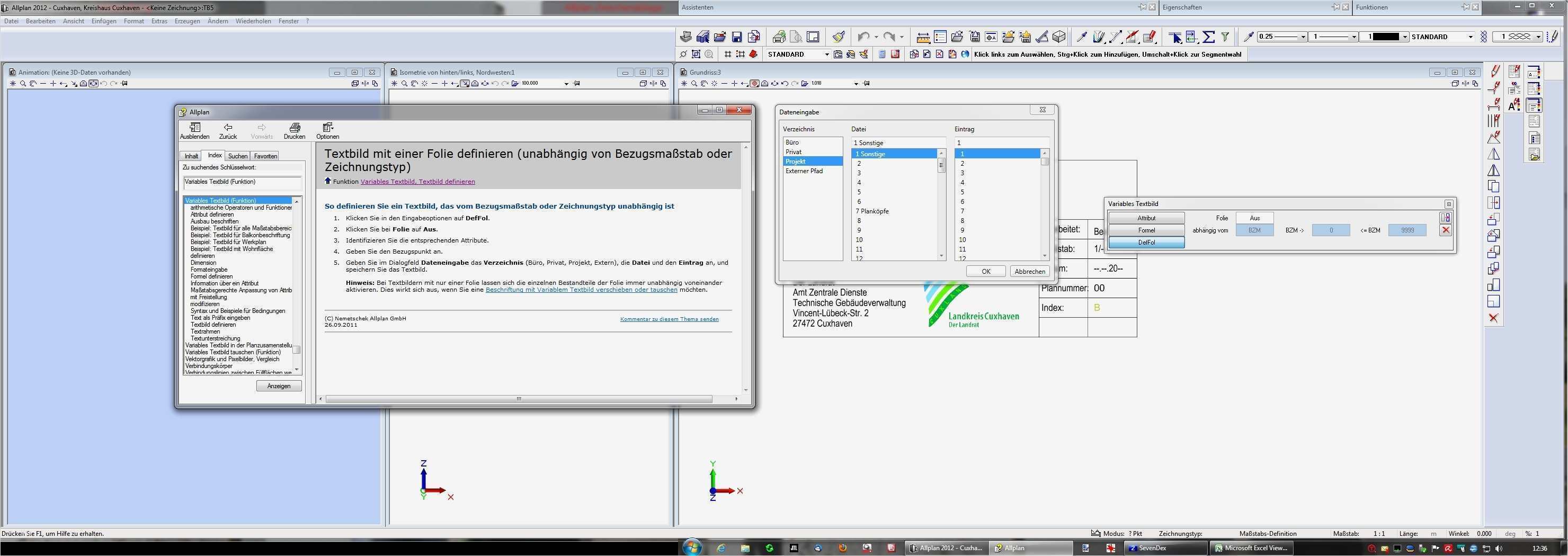This screenshot has width=1568, height=556.
Task: Switch to the Suchen tab in help
Action: click(237, 156)
